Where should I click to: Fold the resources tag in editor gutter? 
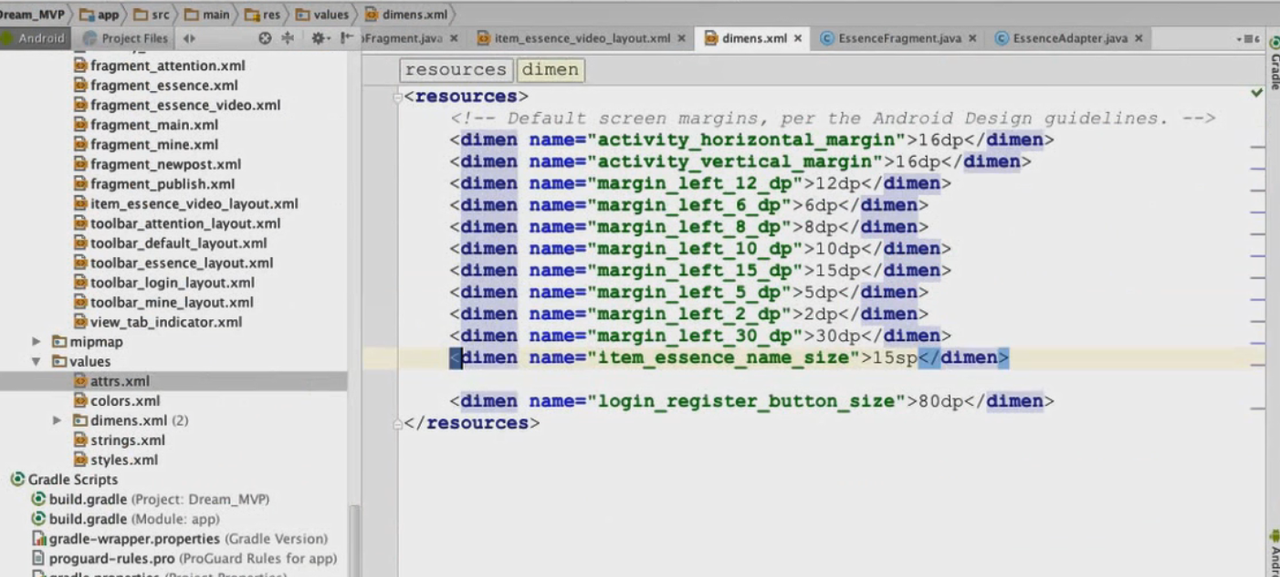click(x=398, y=97)
